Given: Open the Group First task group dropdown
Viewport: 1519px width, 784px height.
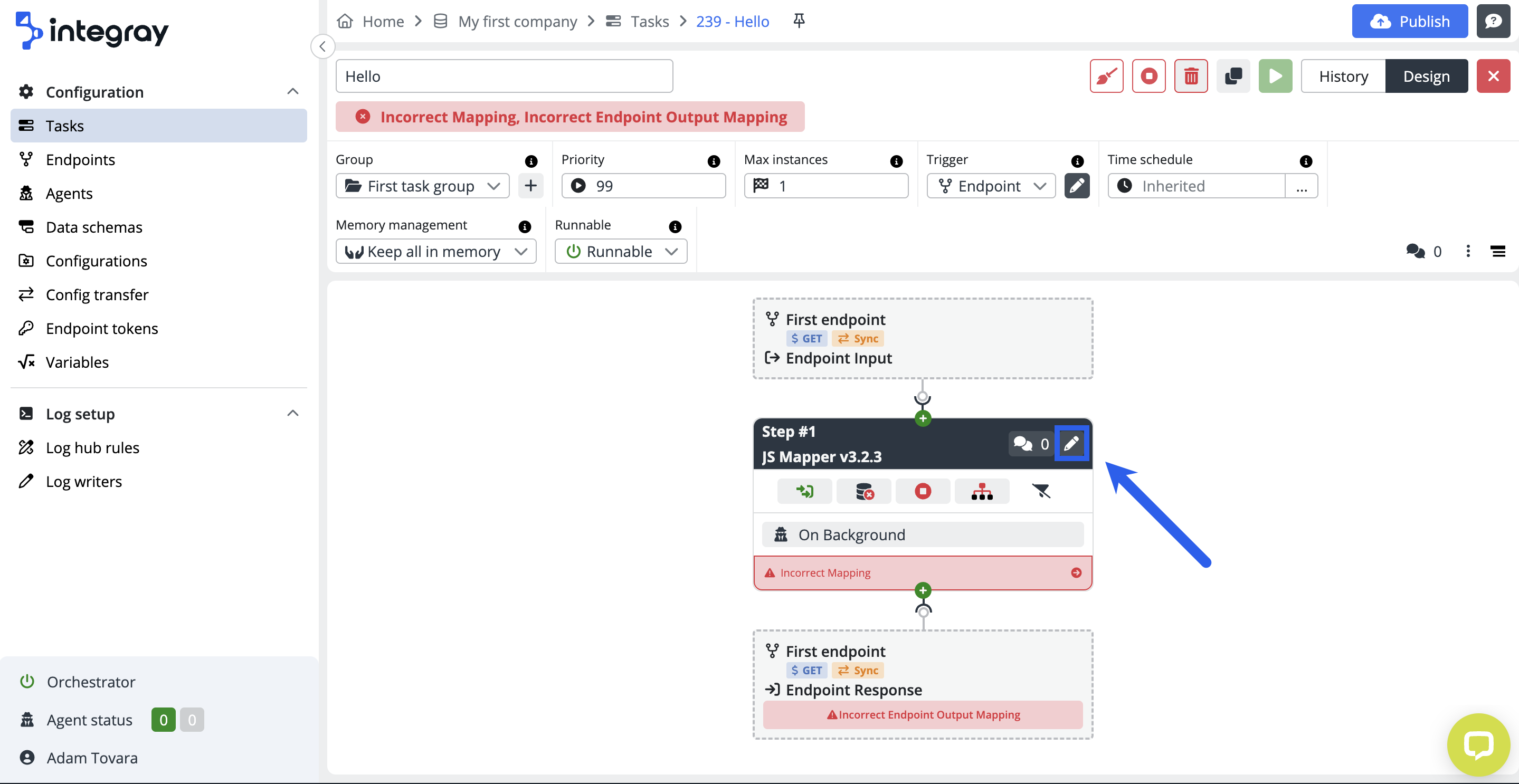Looking at the screenshot, I should pos(422,186).
